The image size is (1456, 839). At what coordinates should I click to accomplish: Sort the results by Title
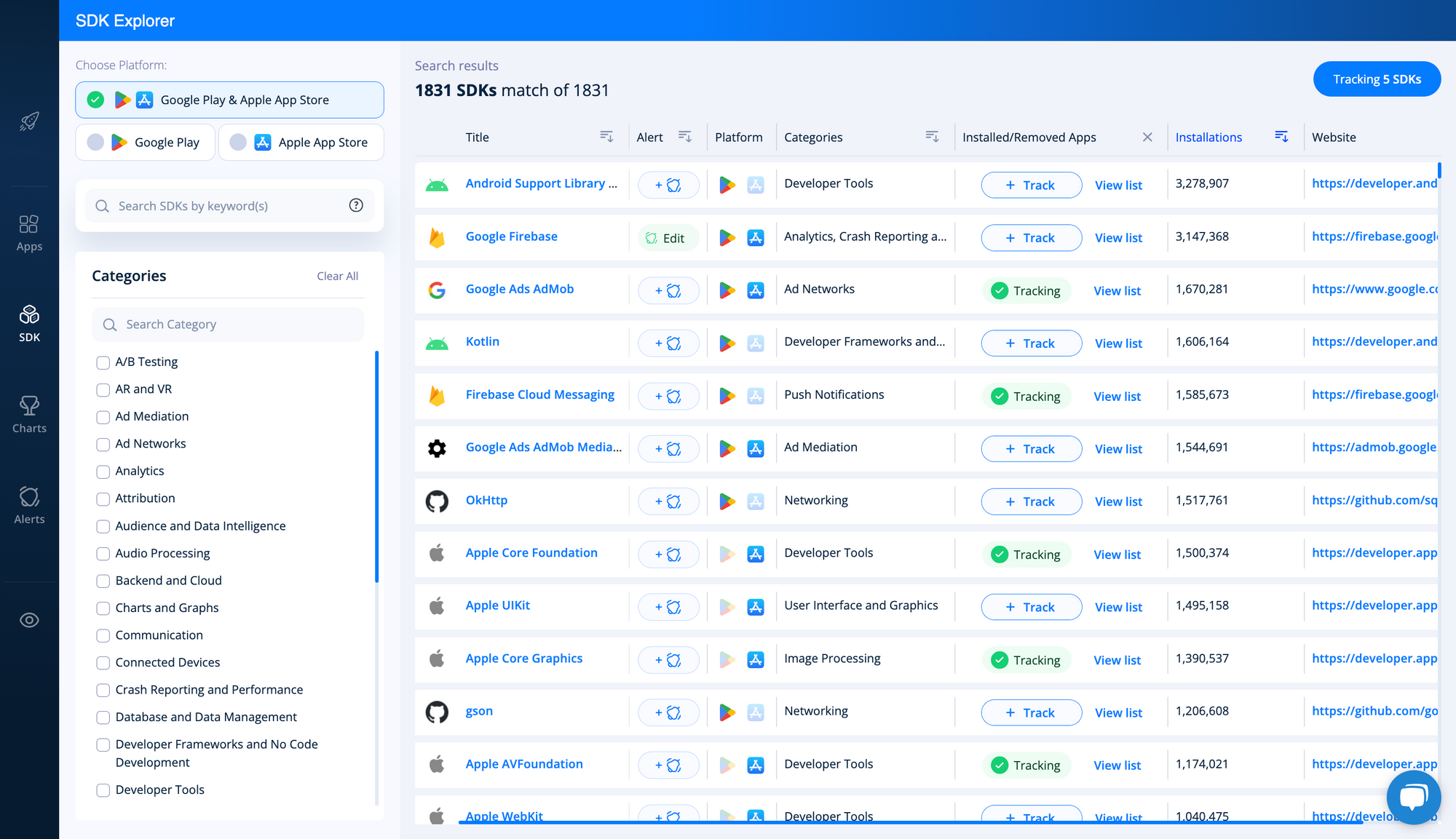point(606,136)
